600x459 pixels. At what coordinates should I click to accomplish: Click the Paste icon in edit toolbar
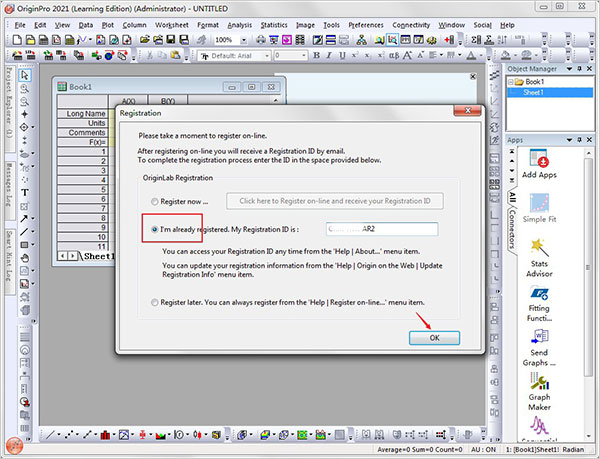tap(176, 55)
